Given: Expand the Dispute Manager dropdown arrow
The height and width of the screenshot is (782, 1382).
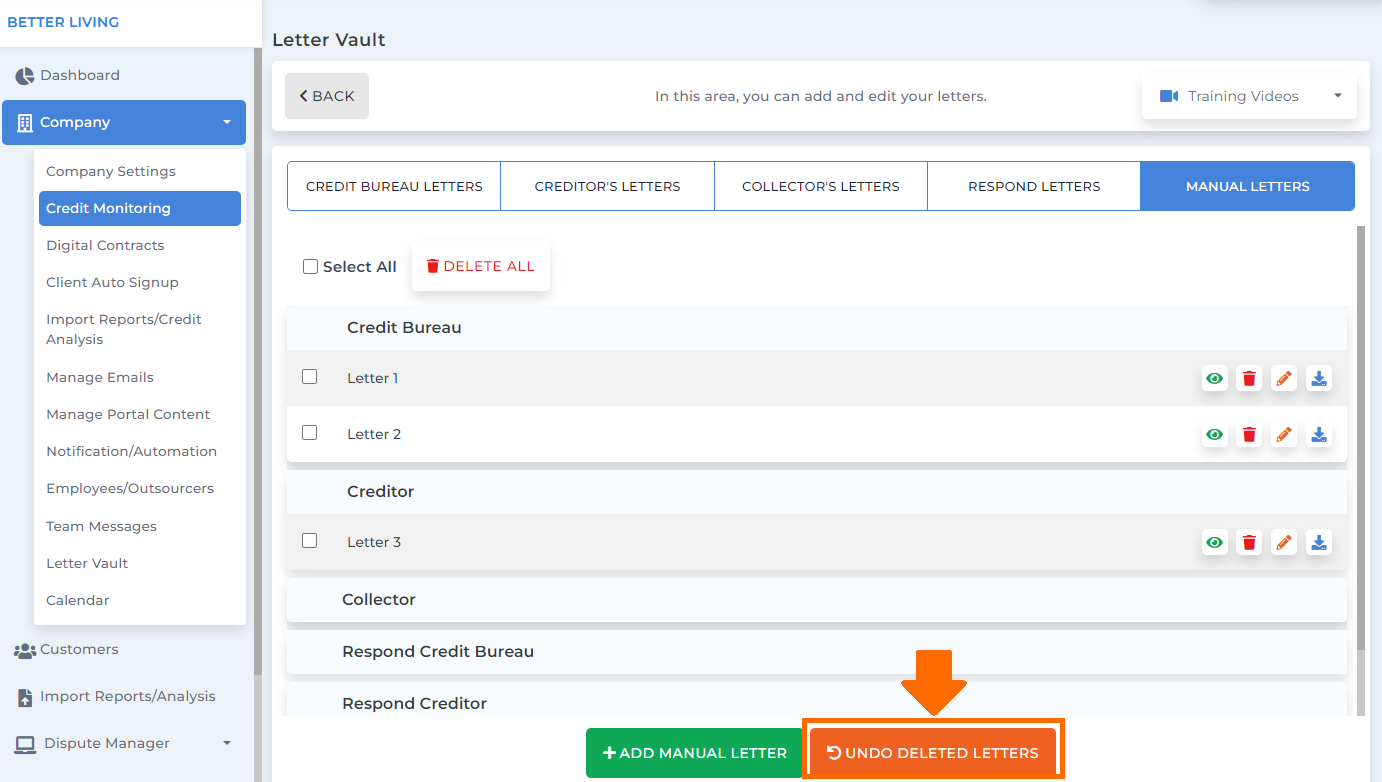Looking at the screenshot, I should click(227, 743).
